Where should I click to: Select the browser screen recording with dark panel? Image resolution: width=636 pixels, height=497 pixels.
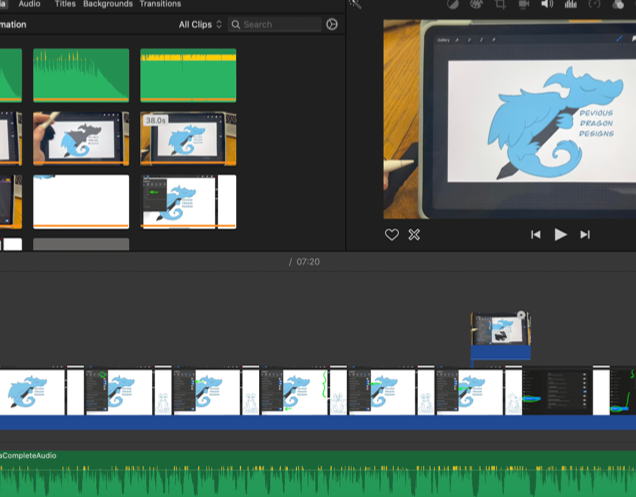click(x=188, y=202)
